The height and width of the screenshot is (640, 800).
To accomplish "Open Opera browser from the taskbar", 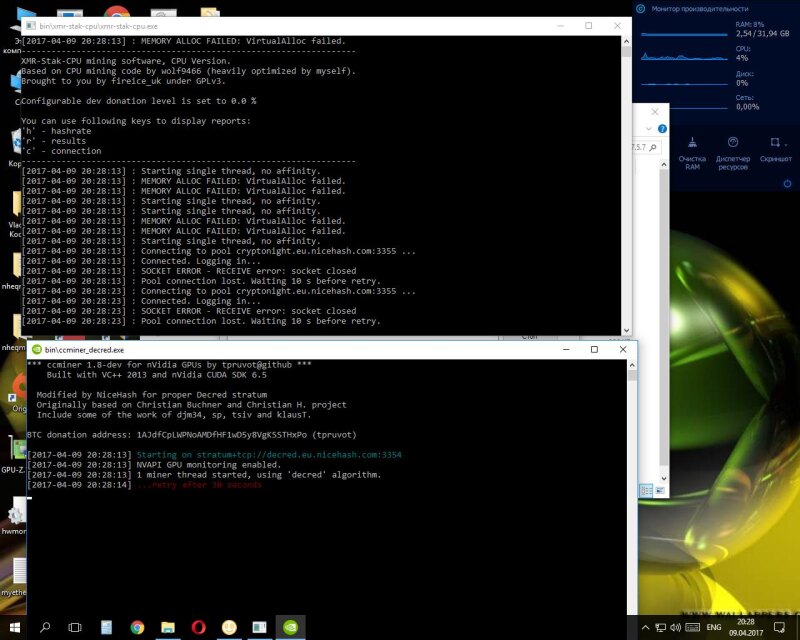I will 198,627.
